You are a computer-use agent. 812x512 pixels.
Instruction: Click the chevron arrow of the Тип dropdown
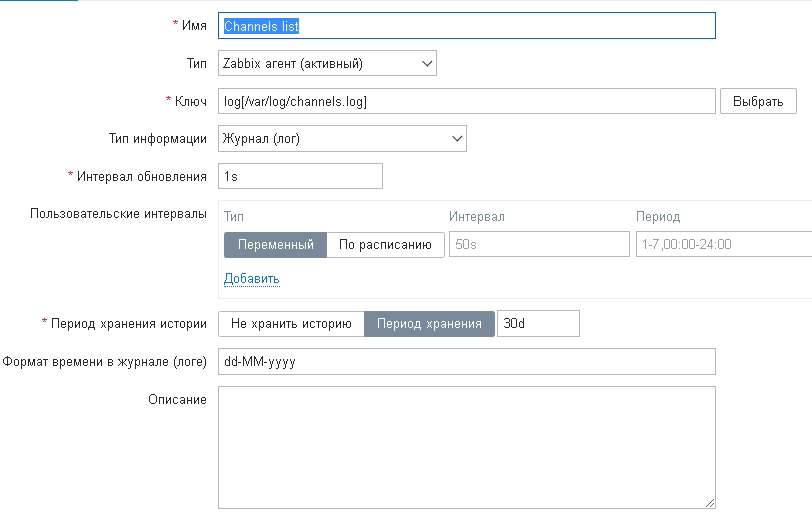[427, 64]
